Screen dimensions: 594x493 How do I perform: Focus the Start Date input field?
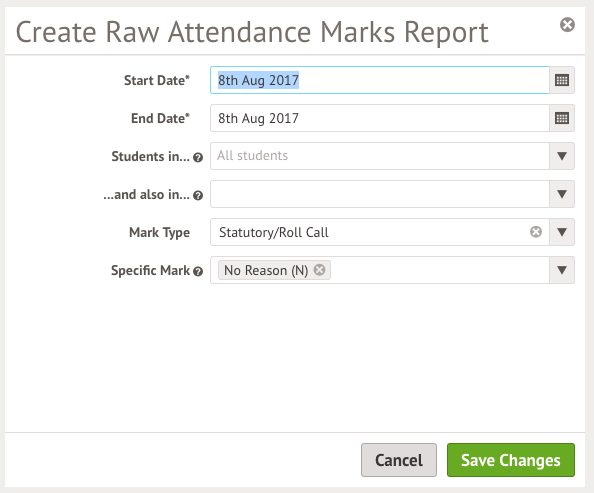[380, 80]
